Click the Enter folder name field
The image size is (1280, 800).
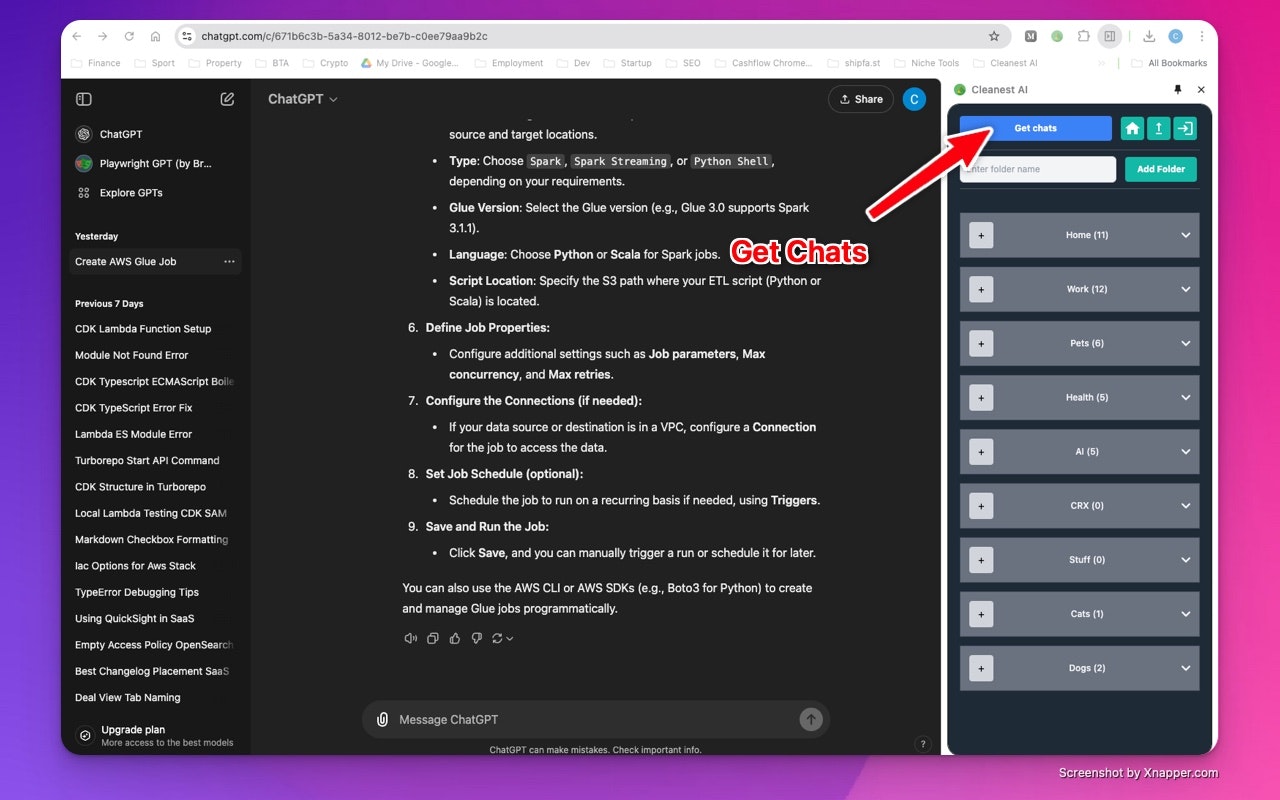(x=1038, y=169)
